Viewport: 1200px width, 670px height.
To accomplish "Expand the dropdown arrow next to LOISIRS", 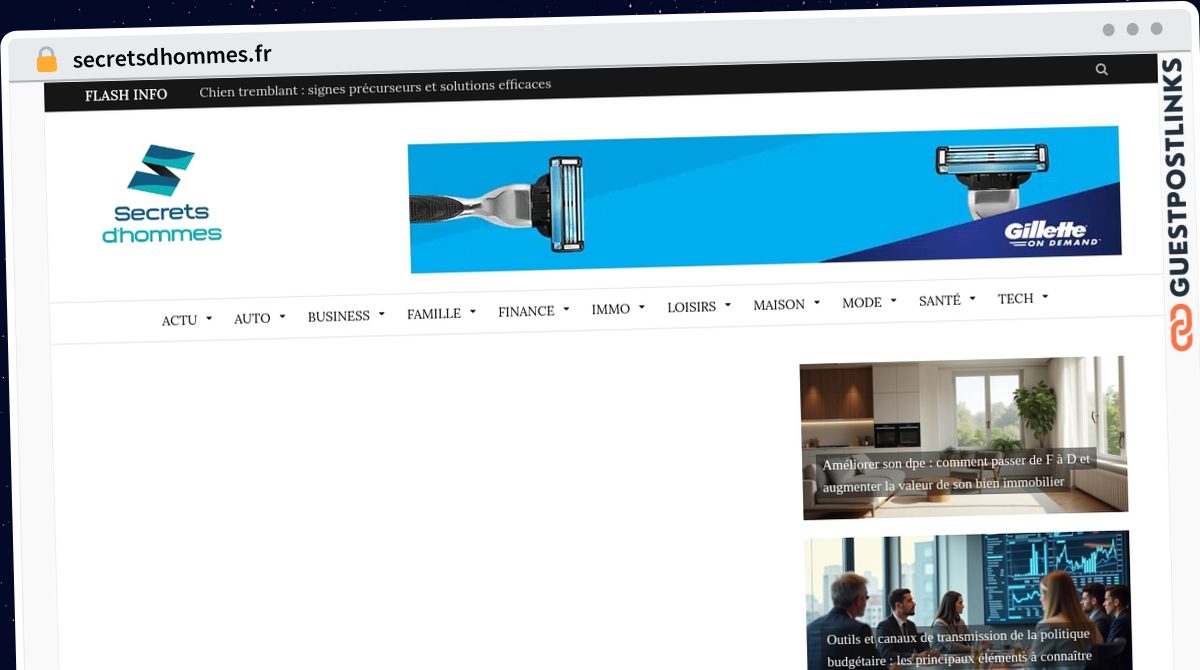I will pos(727,305).
